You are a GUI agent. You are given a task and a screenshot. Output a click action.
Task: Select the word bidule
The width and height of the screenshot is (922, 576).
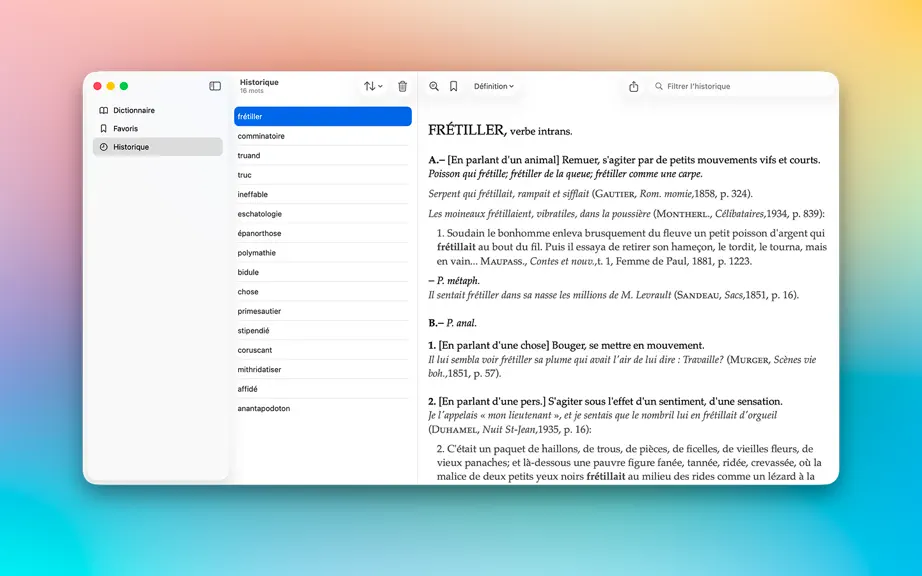(x=323, y=272)
